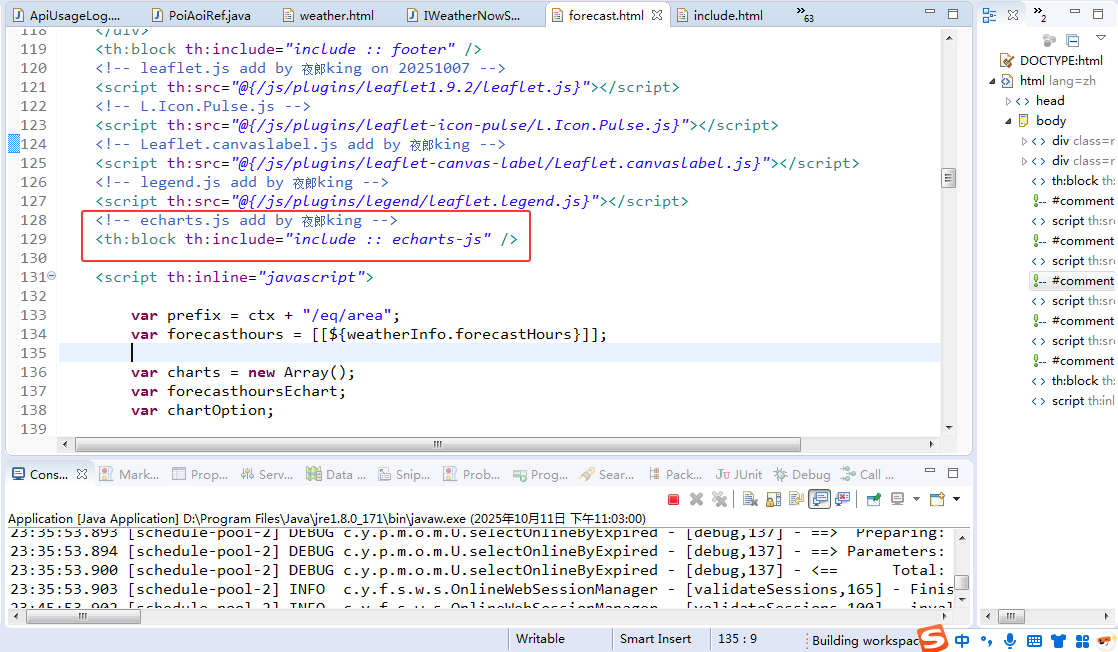Toggle show console when standard out changes
Screen dimensions: 1118x652
tap(820, 499)
